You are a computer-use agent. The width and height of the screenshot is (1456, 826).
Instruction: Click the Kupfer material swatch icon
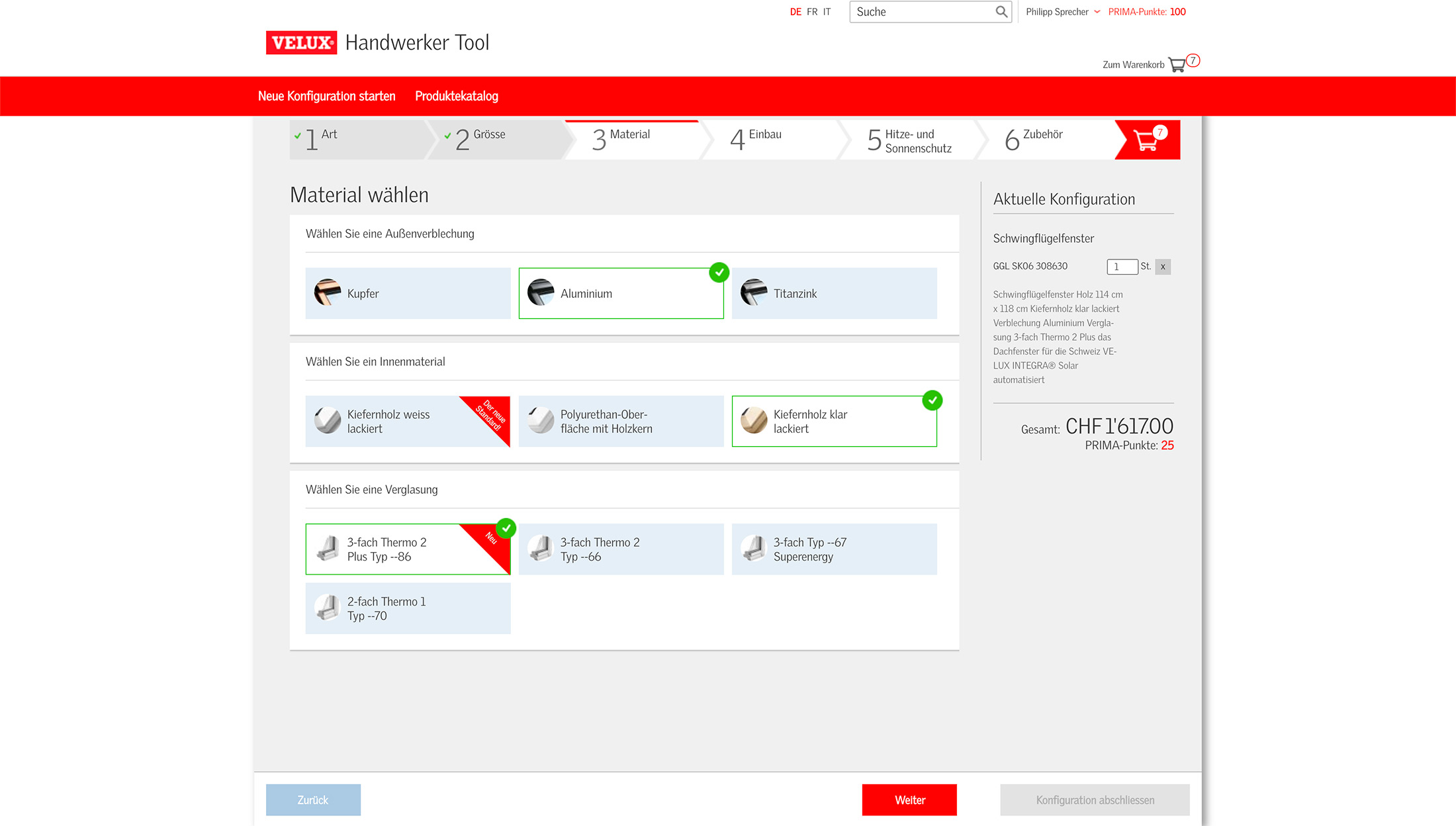[x=328, y=292]
